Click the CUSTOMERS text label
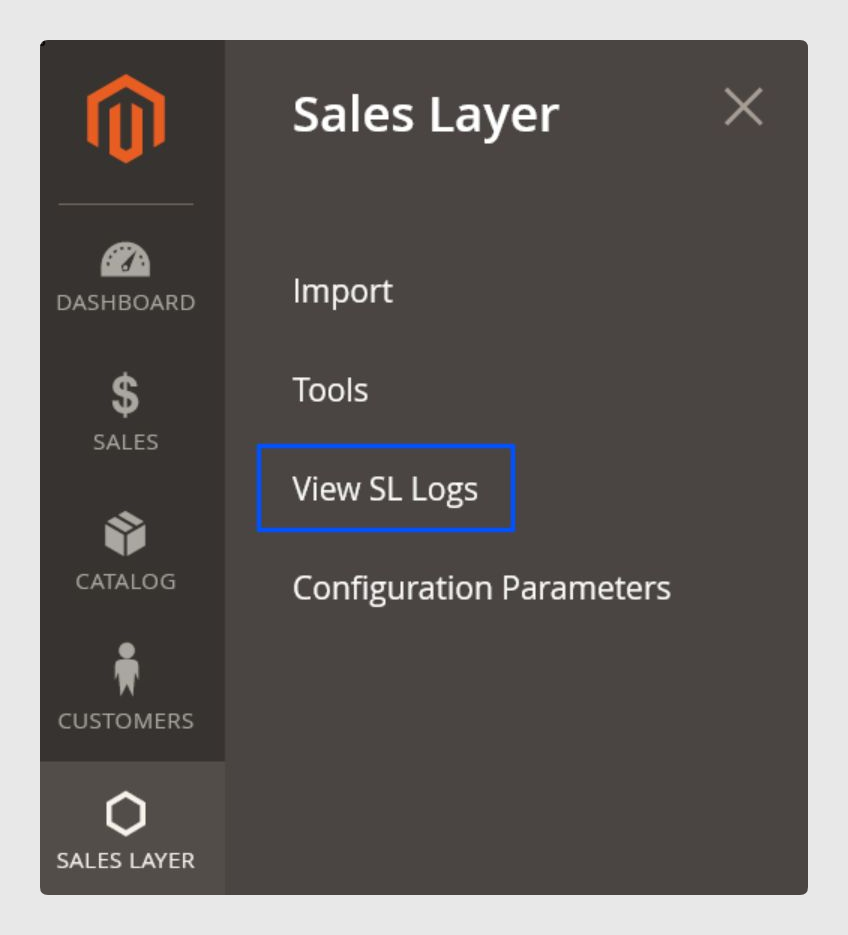 (x=126, y=721)
